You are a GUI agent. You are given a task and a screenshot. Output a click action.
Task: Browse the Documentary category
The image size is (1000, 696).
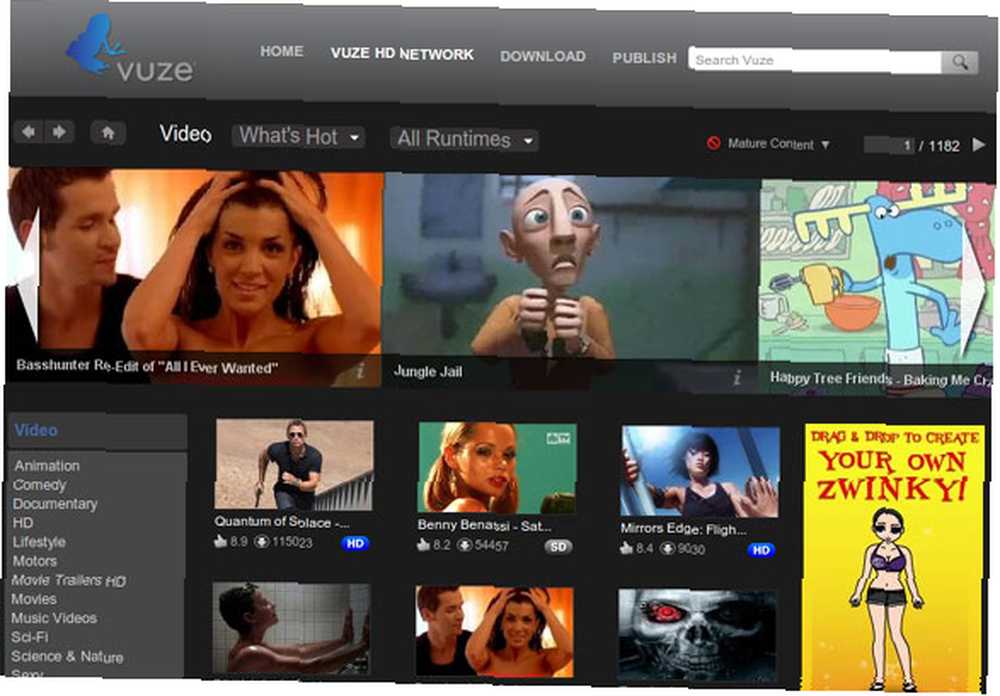tap(55, 504)
